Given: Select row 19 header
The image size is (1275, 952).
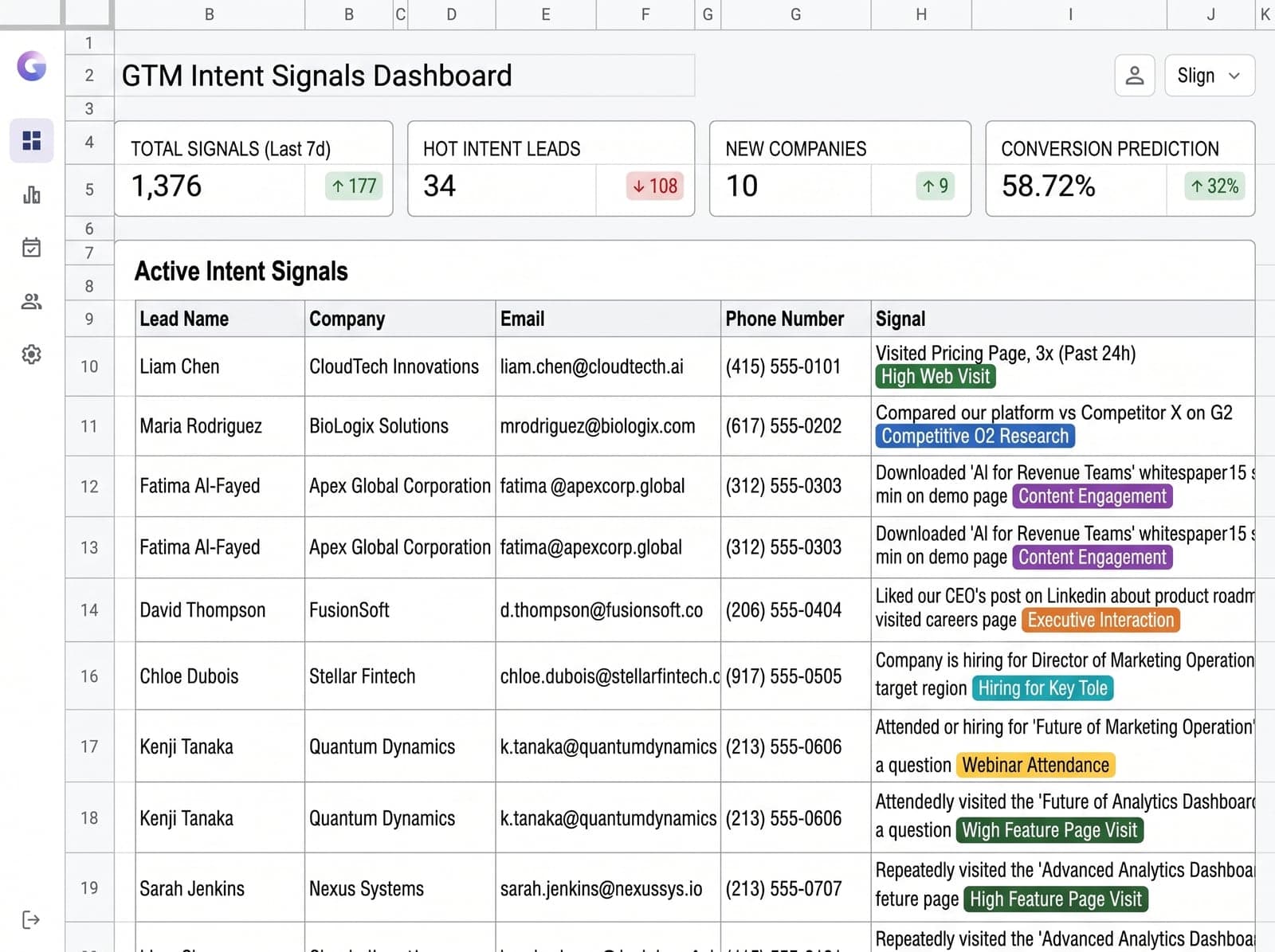Looking at the screenshot, I should point(89,888).
